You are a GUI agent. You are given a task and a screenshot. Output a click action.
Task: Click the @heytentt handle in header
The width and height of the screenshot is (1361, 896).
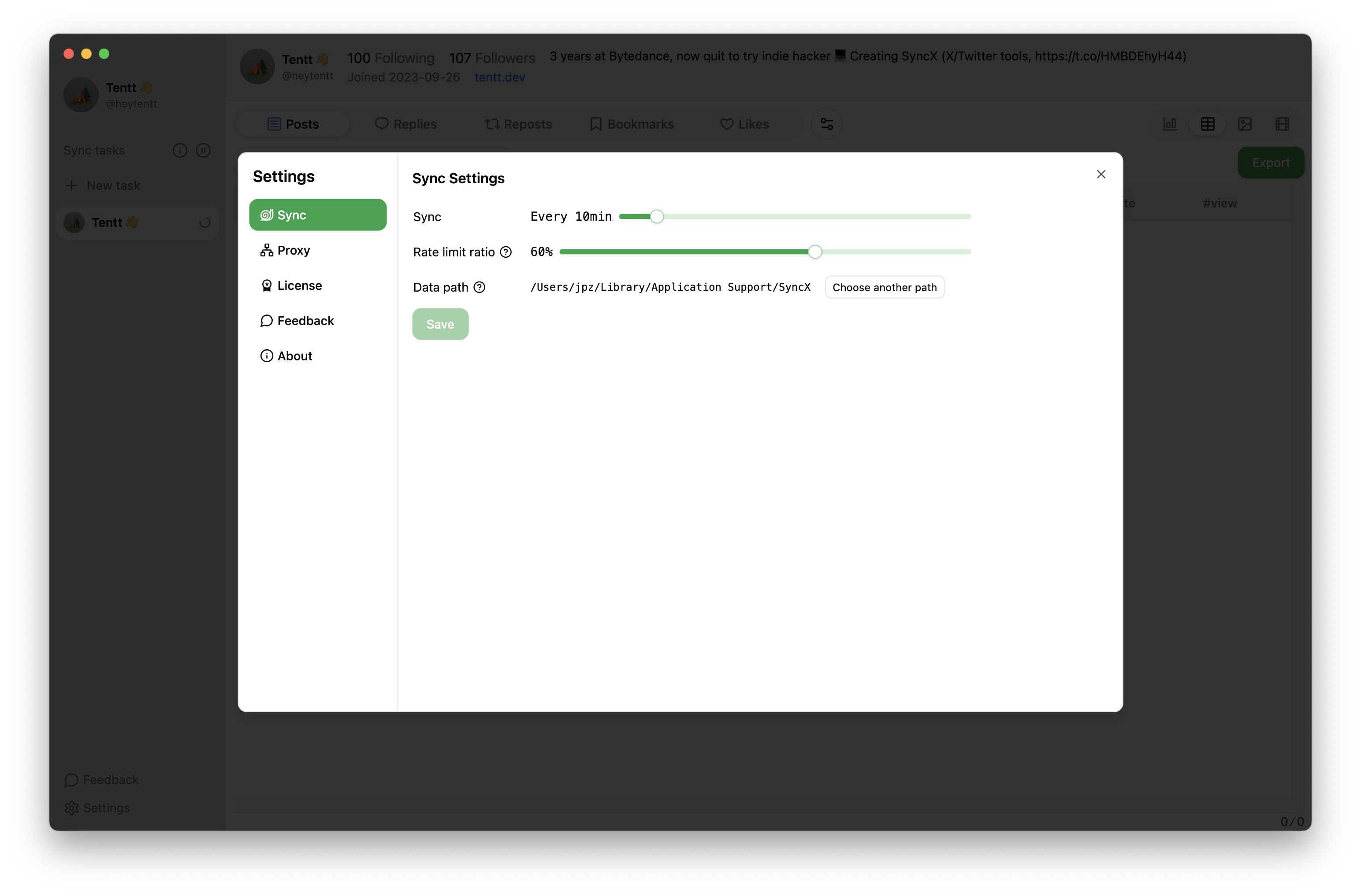point(307,75)
